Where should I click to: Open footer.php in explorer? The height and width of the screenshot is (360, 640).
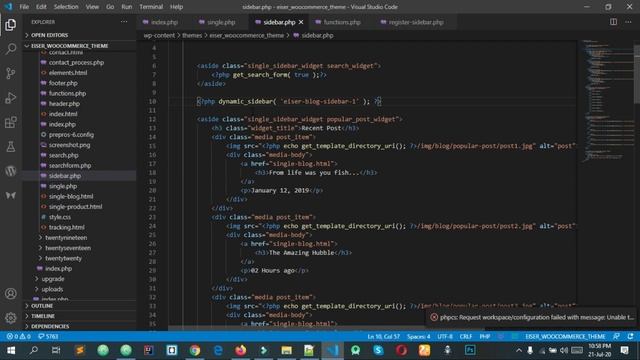(x=63, y=83)
